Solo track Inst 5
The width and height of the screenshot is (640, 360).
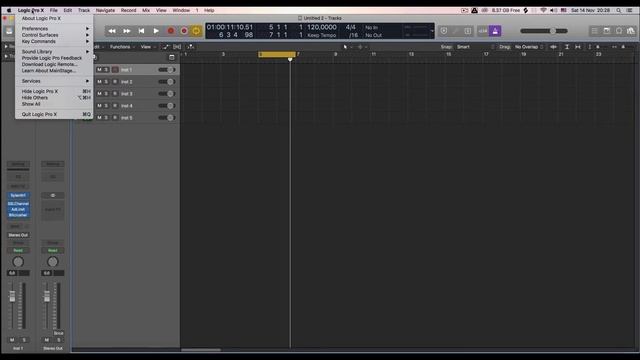click(106, 118)
